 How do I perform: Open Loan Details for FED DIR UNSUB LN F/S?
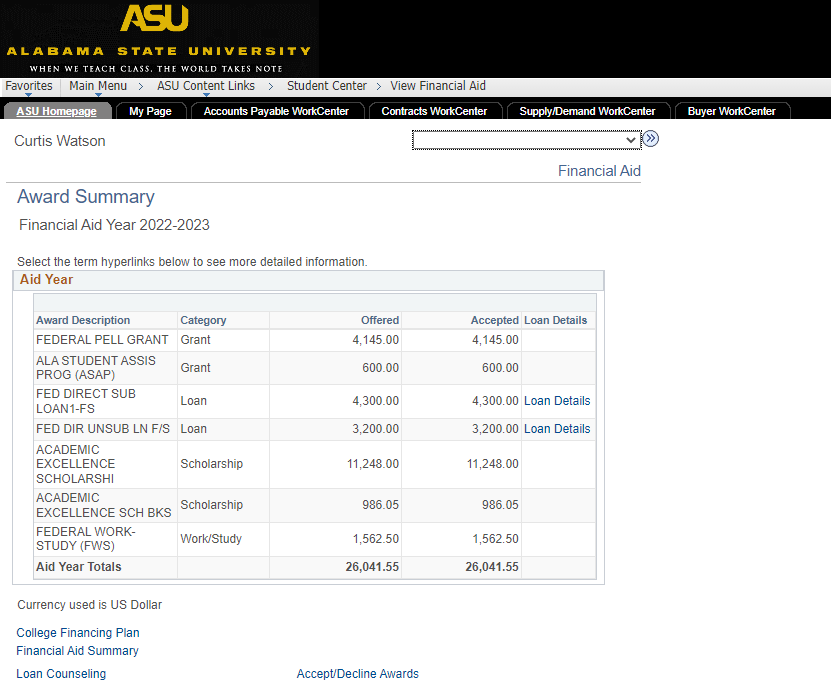point(557,429)
